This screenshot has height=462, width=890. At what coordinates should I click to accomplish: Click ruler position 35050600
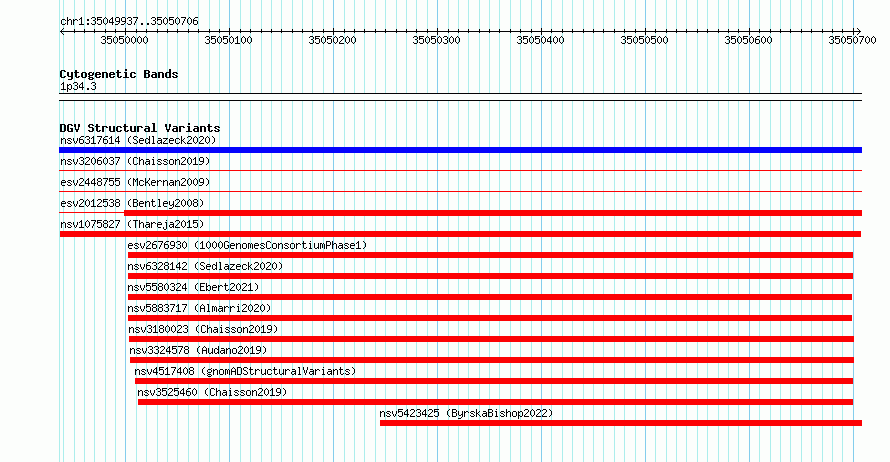pyautogui.click(x=748, y=40)
